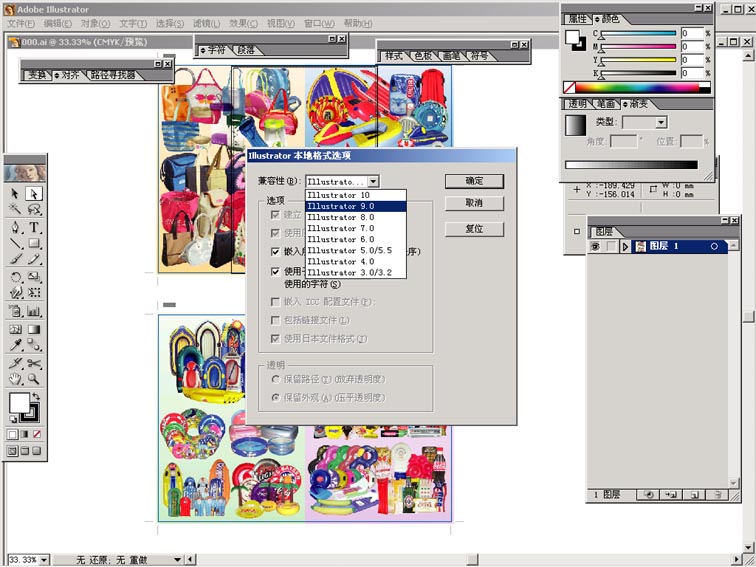Select the Pen tool
The image size is (756, 567).
click(15, 227)
